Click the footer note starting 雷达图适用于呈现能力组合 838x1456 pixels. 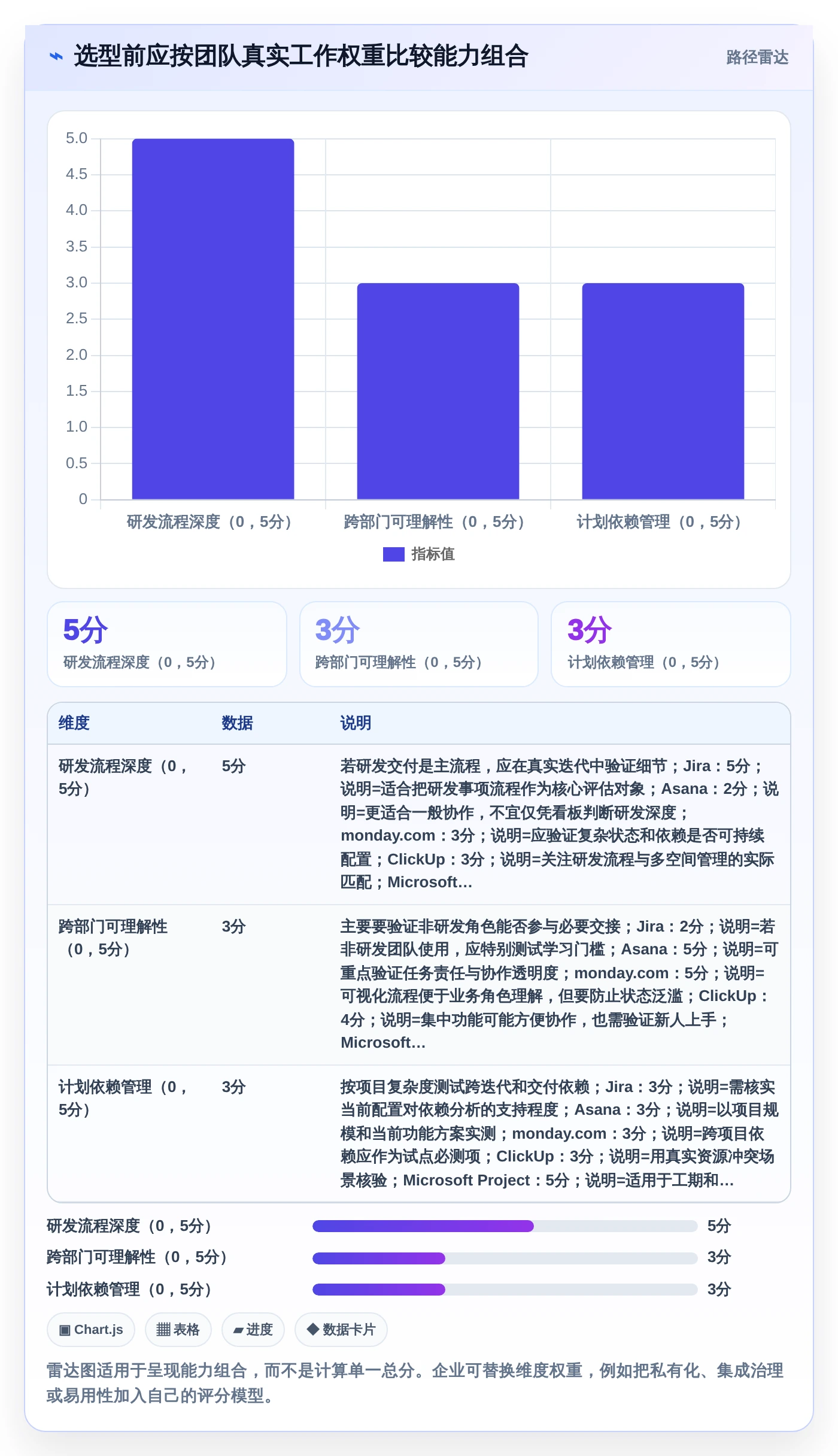pyautogui.click(x=415, y=1383)
